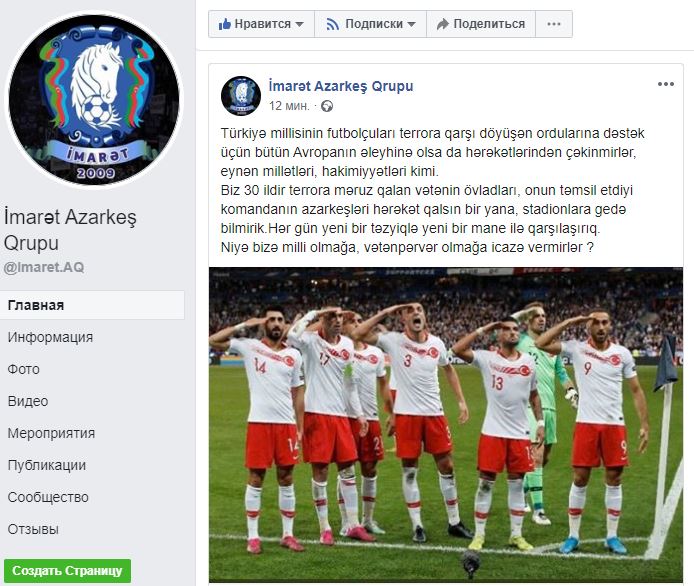Open the Фото sidebar section
Image resolution: width=694 pixels, height=586 pixels.
coord(23,369)
